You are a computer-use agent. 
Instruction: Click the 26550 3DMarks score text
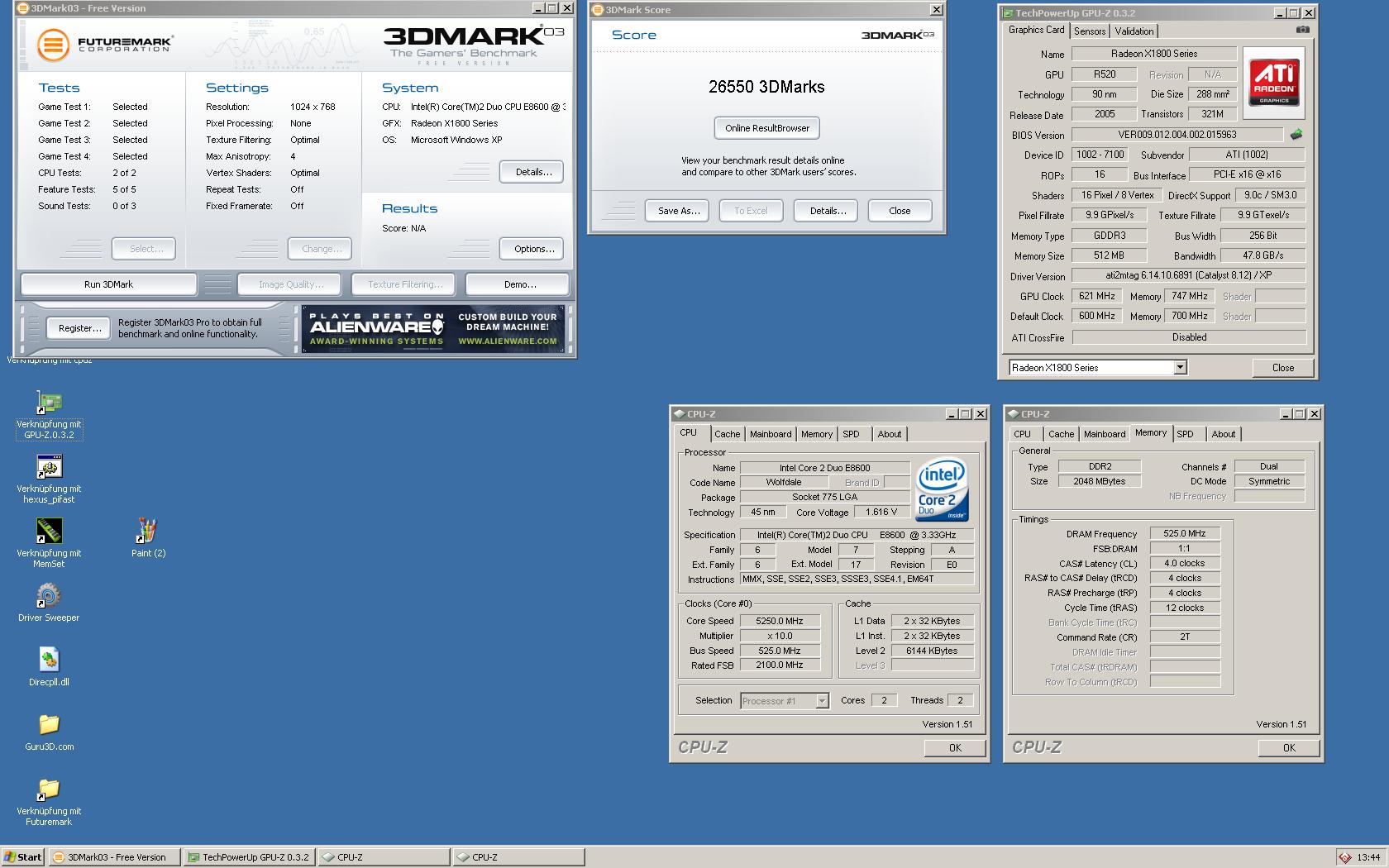766,87
